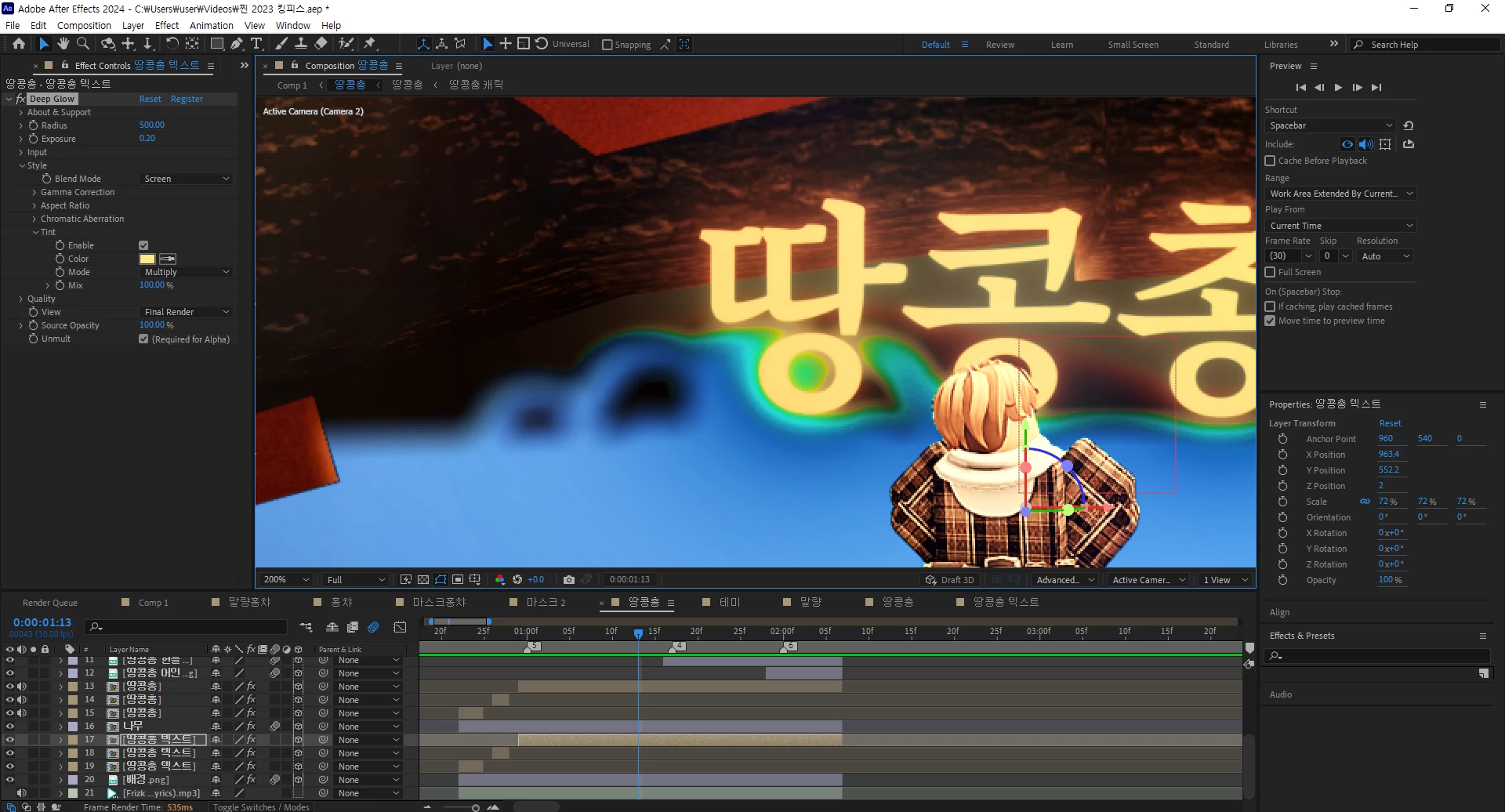Image resolution: width=1505 pixels, height=812 pixels.
Task: Hide layer 17 with its eye toggle
Action: coord(9,740)
